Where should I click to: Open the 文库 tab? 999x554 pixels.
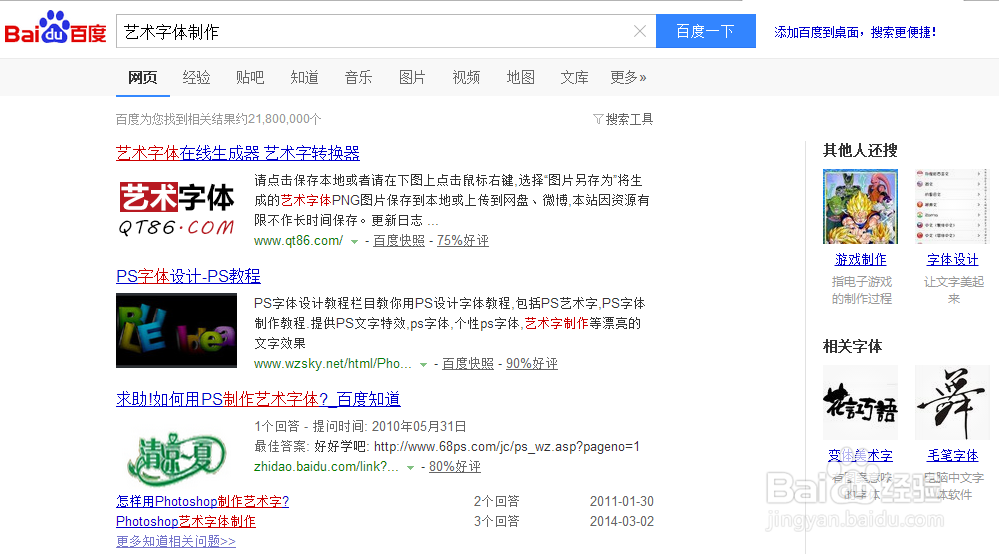tap(574, 78)
